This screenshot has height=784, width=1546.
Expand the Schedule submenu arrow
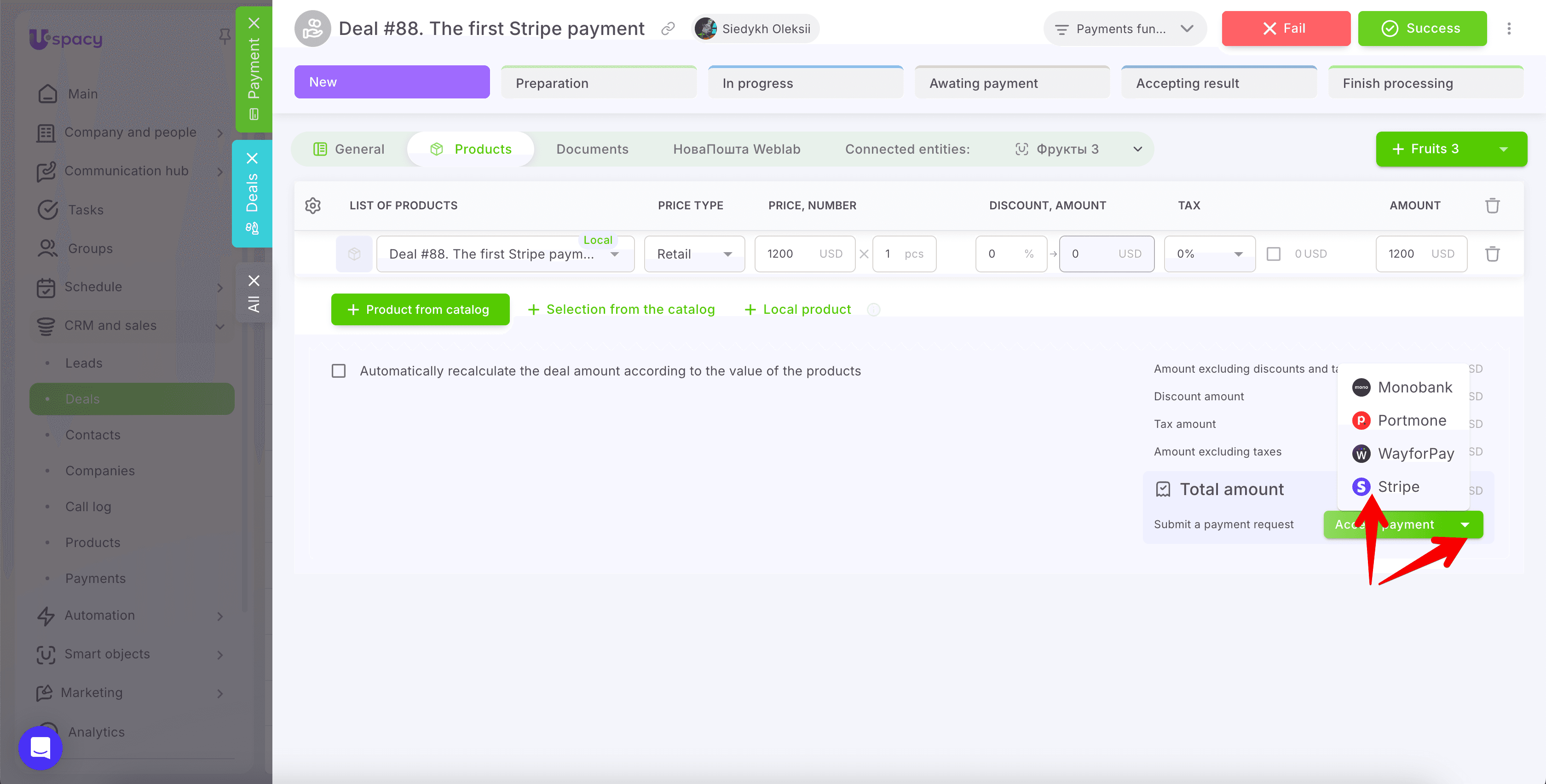pyautogui.click(x=219, y=288)
